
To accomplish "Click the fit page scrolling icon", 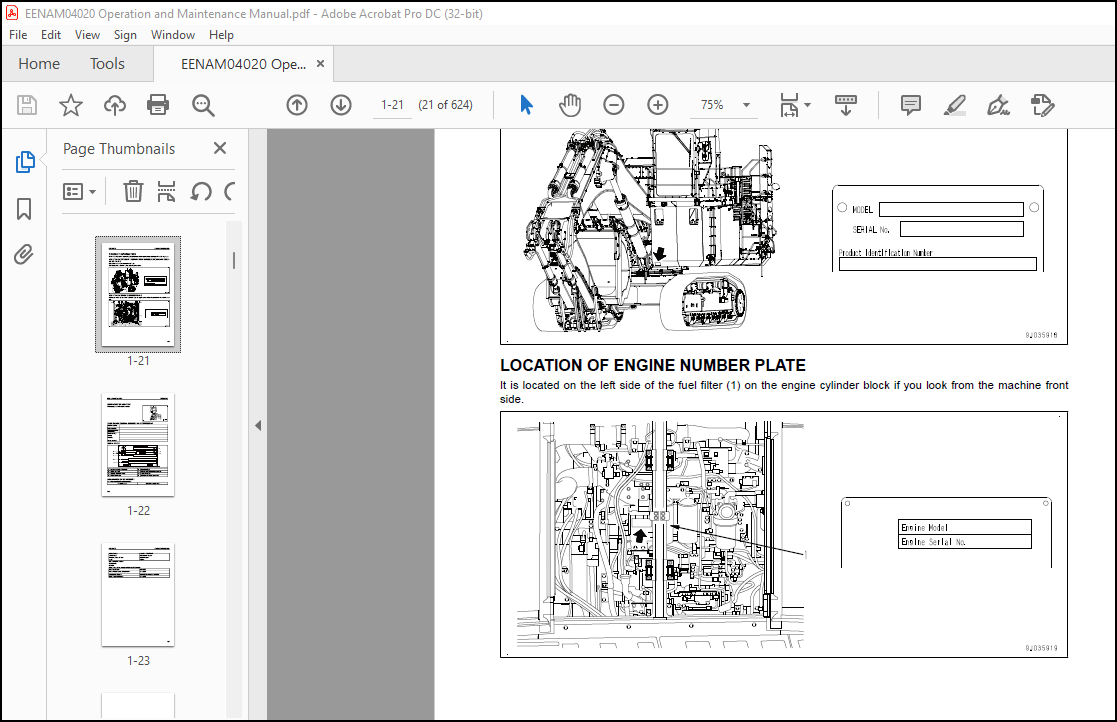I will tap(789, 105).
